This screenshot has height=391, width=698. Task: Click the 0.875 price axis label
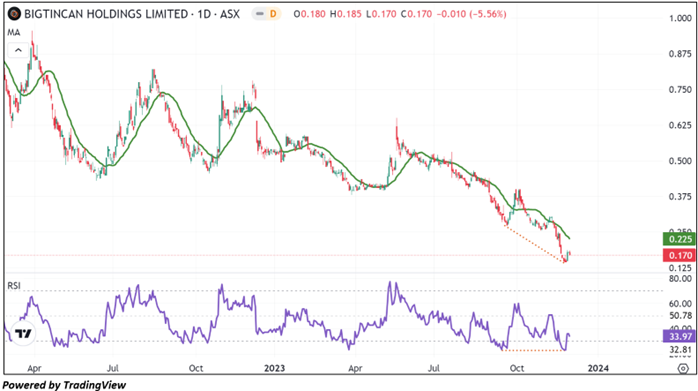pyautogui.click(x=680, y=54)
